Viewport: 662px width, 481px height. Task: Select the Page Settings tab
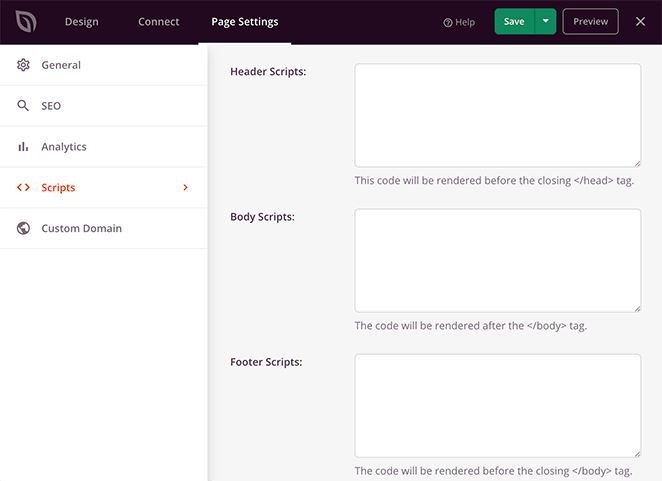(245, 22)
